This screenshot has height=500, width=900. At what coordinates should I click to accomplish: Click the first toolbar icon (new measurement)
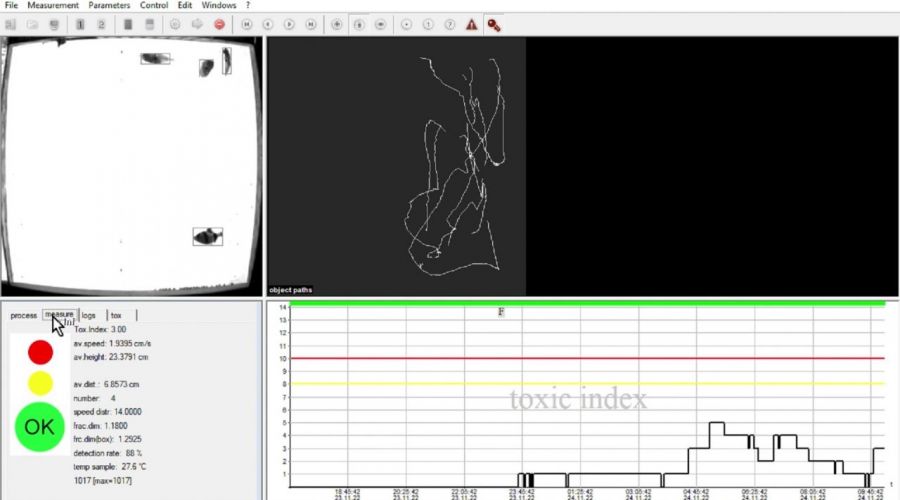pyautogui.click(x=11, y=25)
